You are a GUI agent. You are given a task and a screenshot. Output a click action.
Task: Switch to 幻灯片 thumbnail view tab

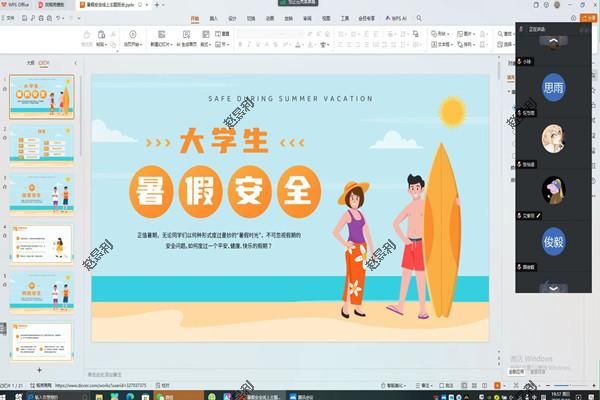(x=43, y=62)
